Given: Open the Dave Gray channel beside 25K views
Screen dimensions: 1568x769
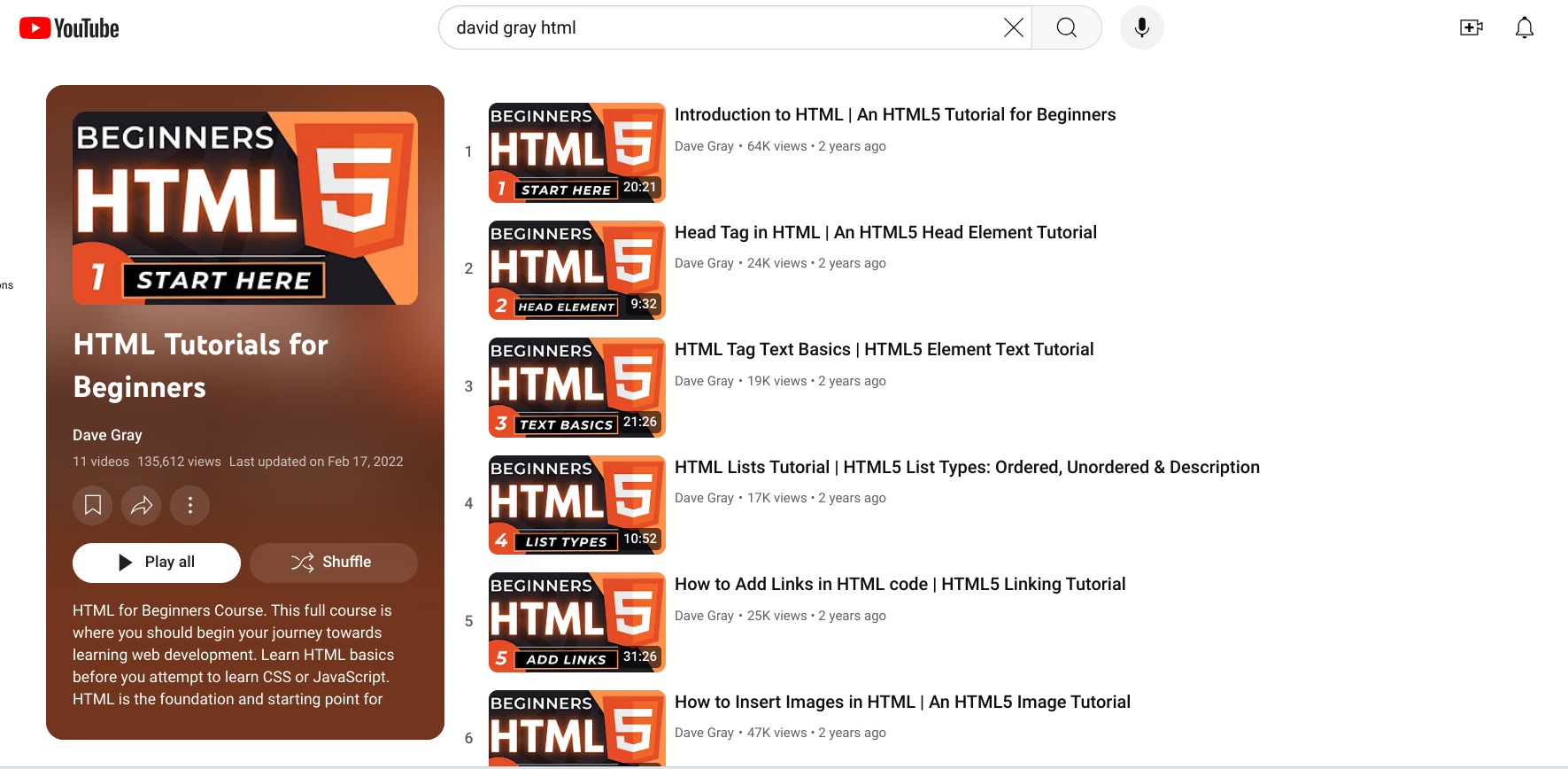Looking at the screenshot, I should pos(704,616).
